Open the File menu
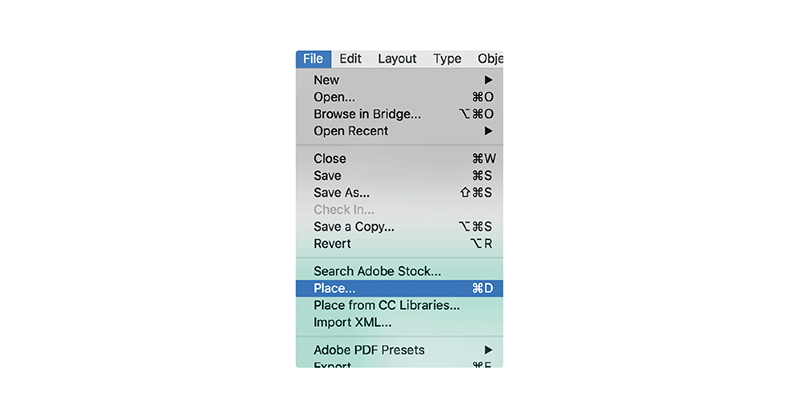800x418 pixels. click(x=313, y=59)
